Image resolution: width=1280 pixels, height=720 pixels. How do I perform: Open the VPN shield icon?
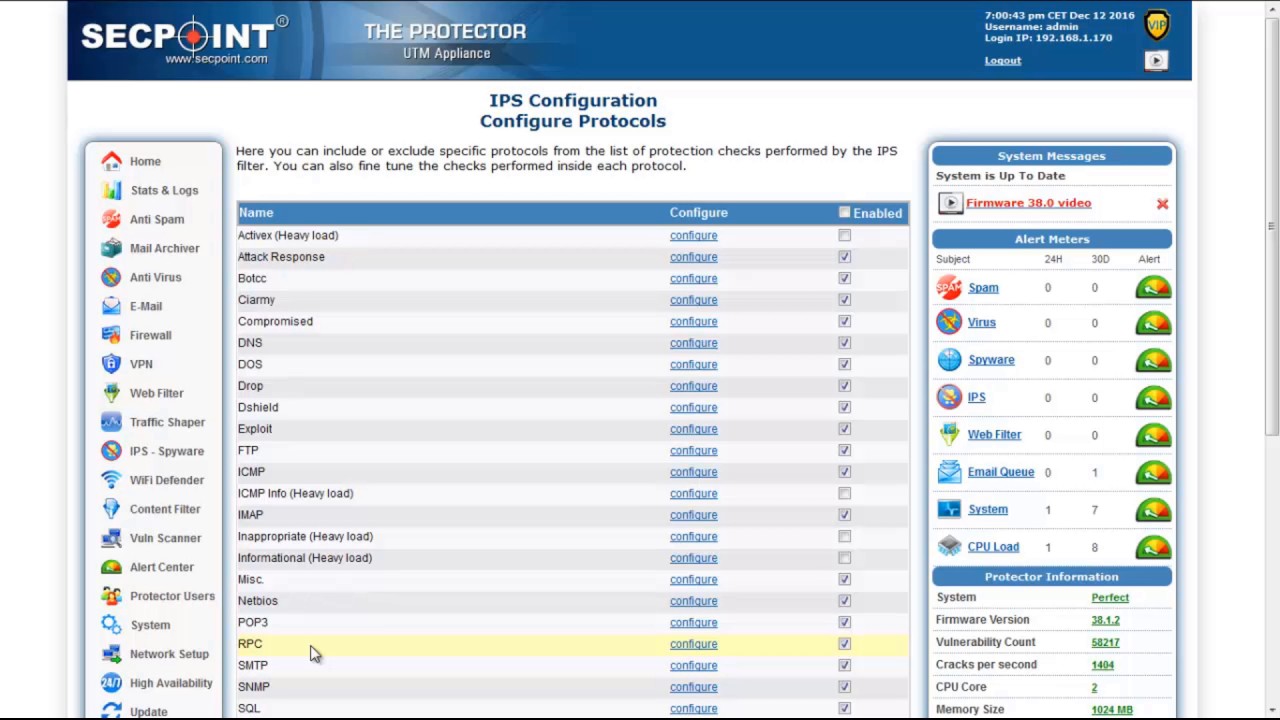coord(111,364)
